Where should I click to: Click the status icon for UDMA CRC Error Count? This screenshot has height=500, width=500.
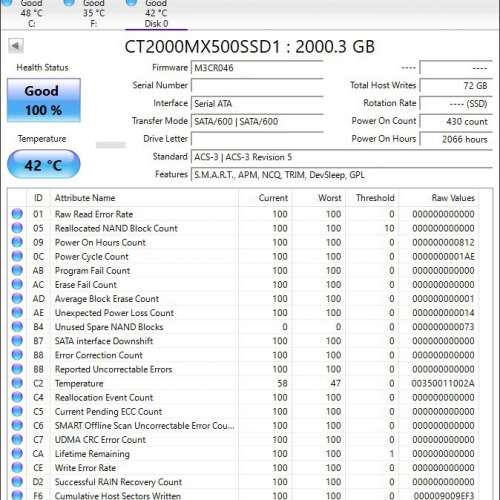coord(17,439)
